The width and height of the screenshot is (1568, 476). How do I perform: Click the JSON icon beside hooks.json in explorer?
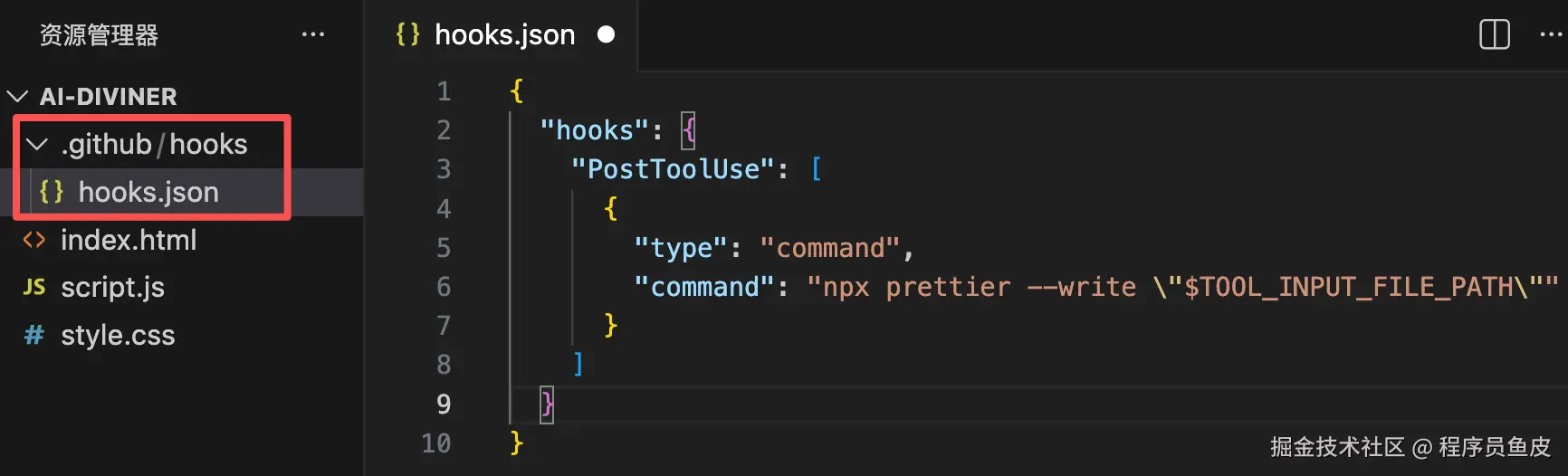click(52, 192)
